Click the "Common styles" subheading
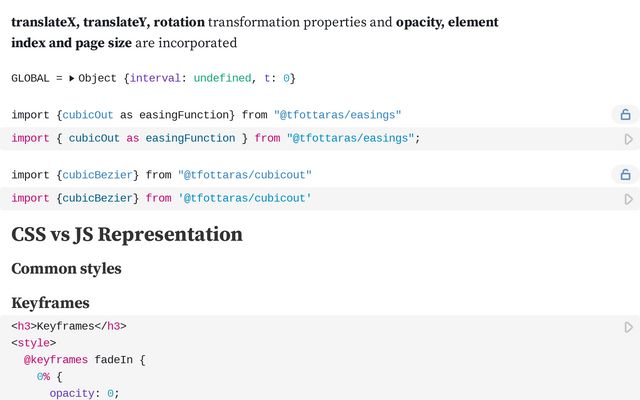The image size is (640, 400). [x=64, y=269]
